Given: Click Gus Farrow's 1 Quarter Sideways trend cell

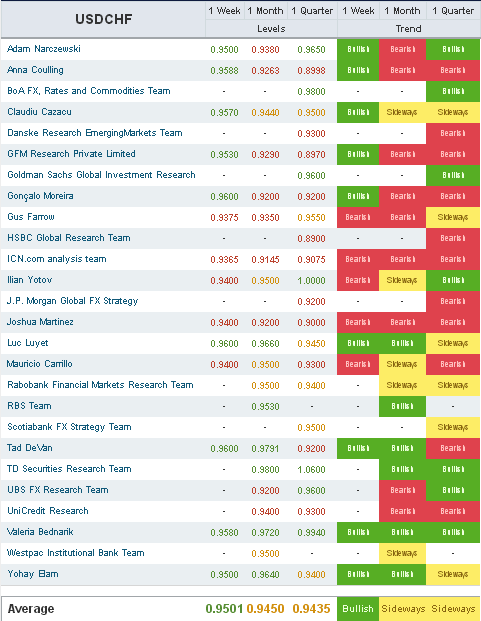Looking at the screenshot, I should tap(452, 217).
